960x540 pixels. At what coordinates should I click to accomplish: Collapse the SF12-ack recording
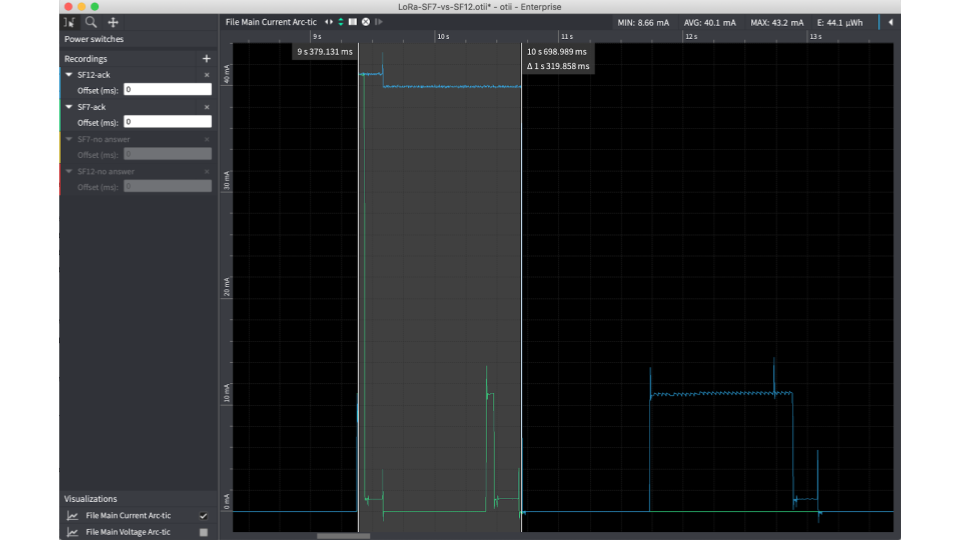[x=69, y=75]
